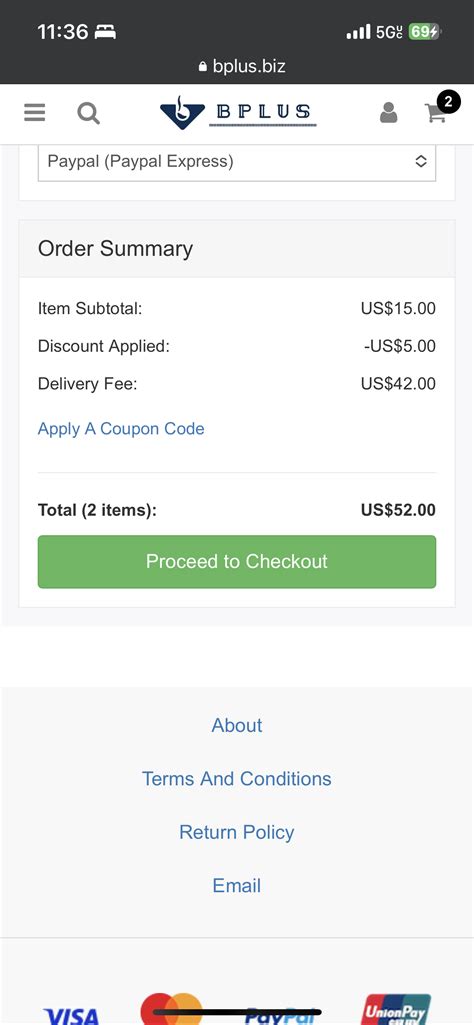Tap the cart item count badge

click(x=449, y=102)
